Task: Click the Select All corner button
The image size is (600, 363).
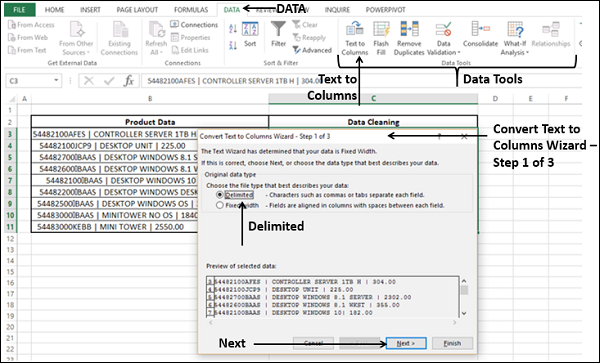Action: [12, 99]
